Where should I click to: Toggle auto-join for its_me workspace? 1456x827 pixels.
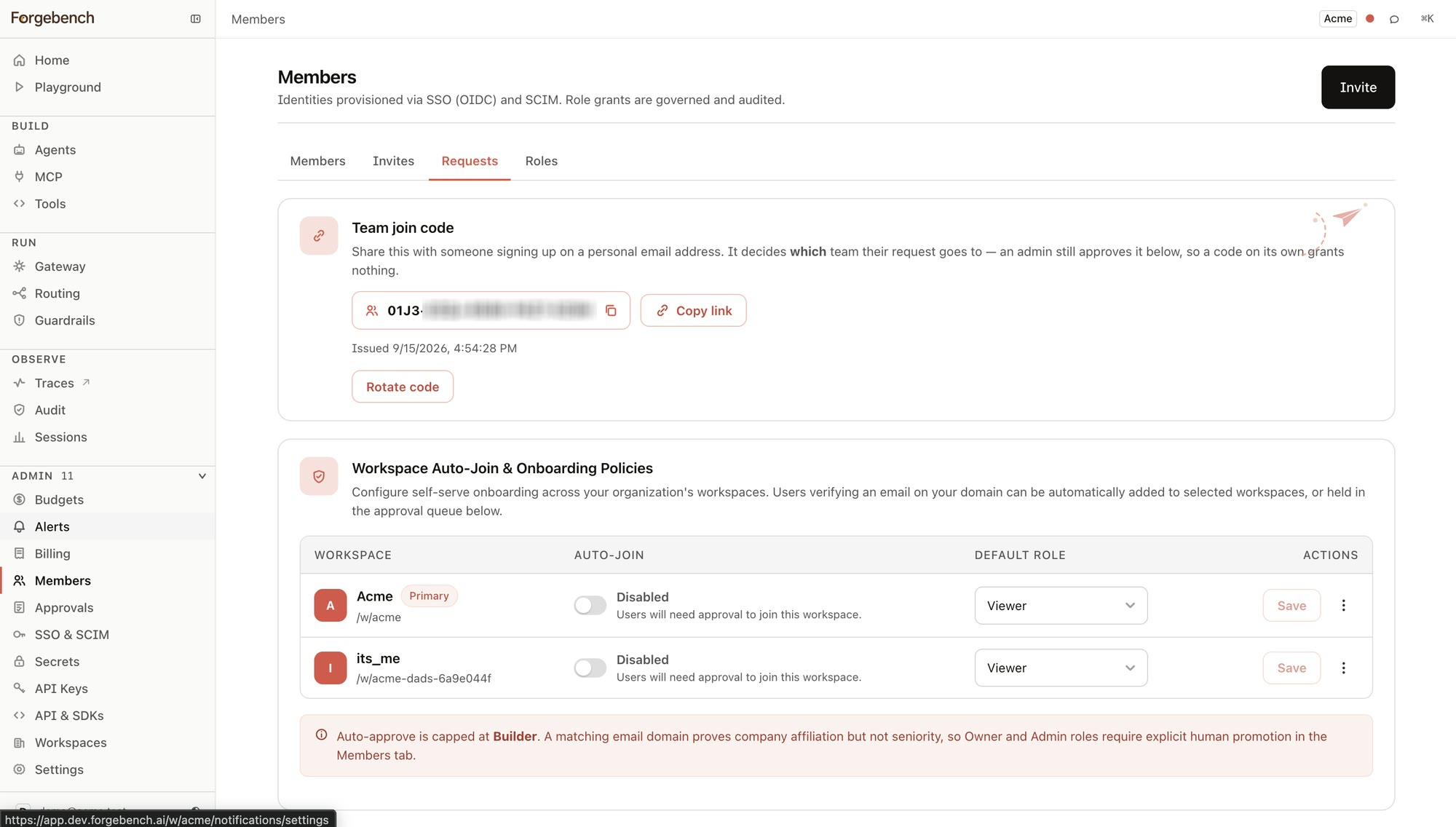tap(590, 668)
